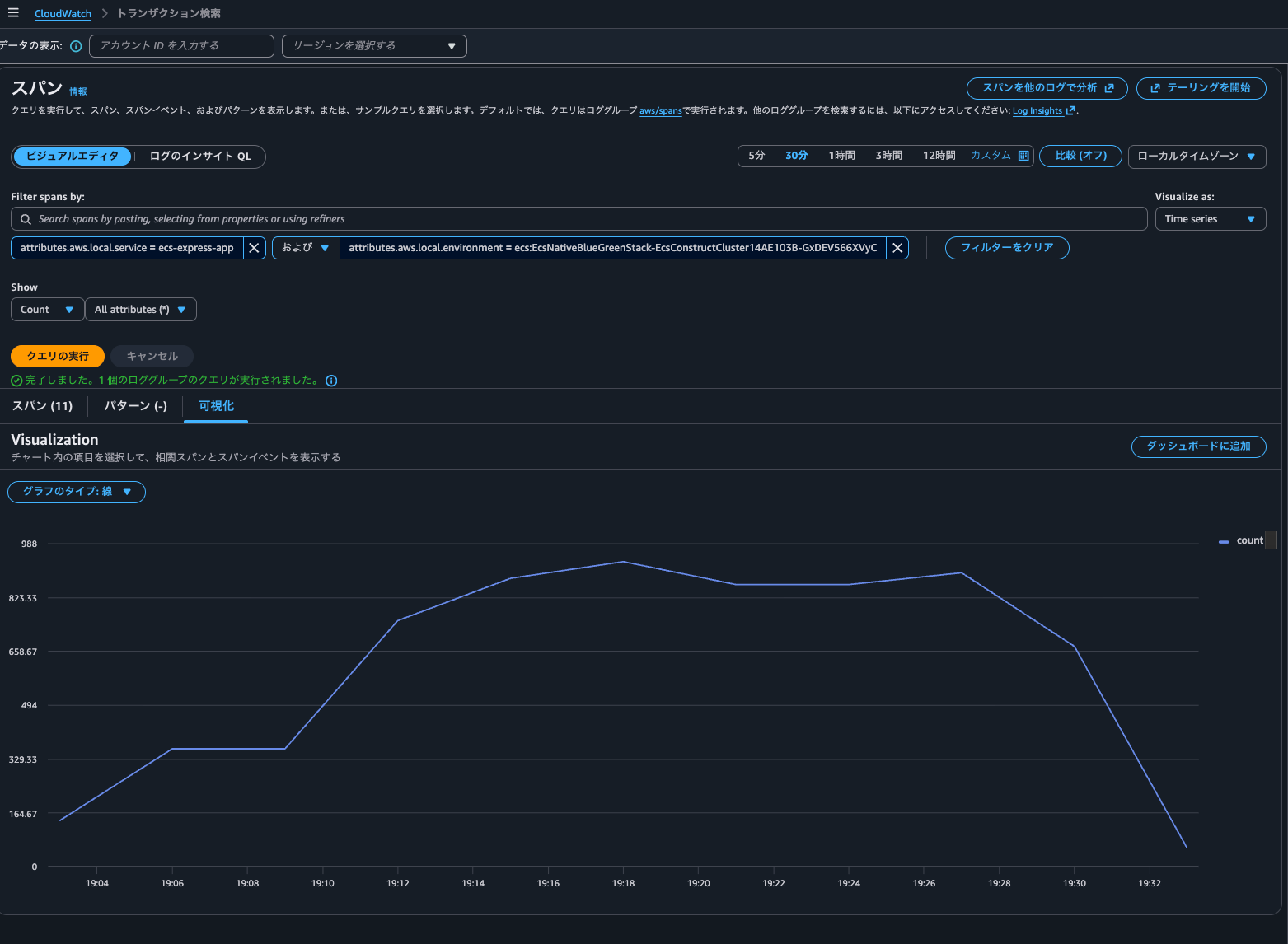Click the アカウント ID input field

click(181, 46)
